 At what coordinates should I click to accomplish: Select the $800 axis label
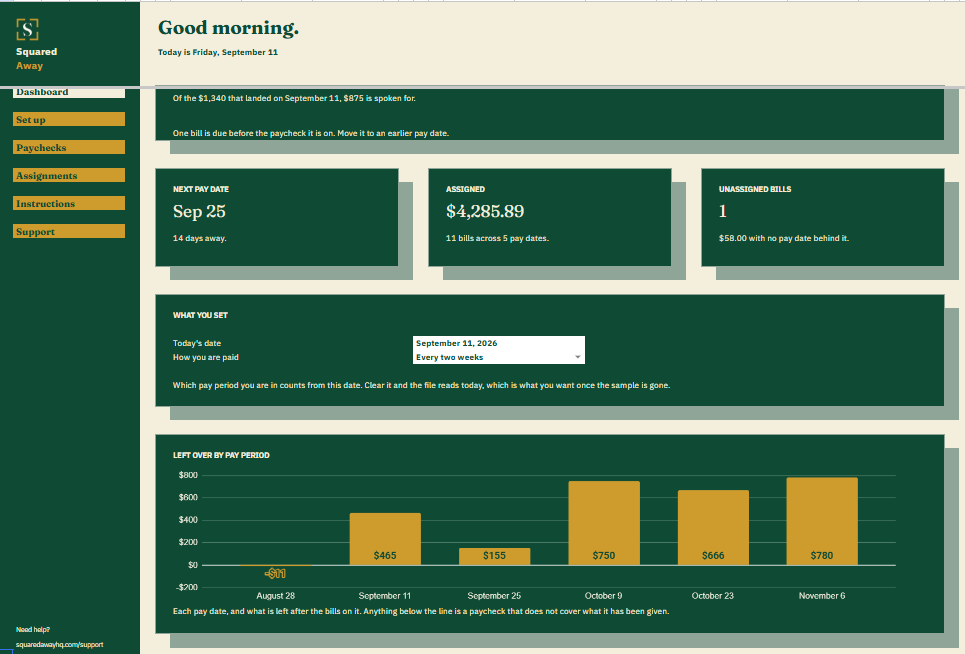[188, 475]
